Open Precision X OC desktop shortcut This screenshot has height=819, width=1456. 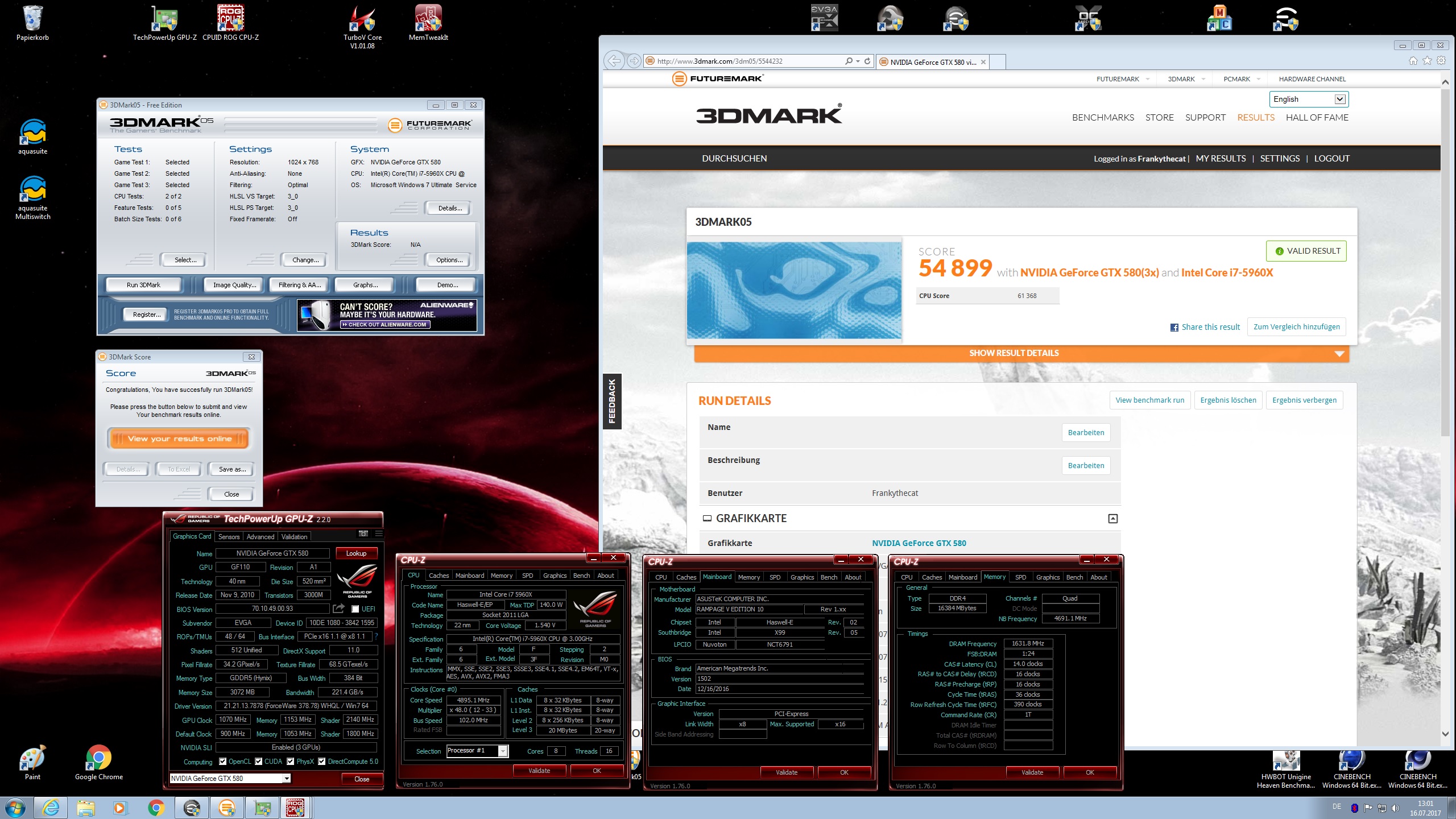pyautogui.click(x=1088, y=18)
